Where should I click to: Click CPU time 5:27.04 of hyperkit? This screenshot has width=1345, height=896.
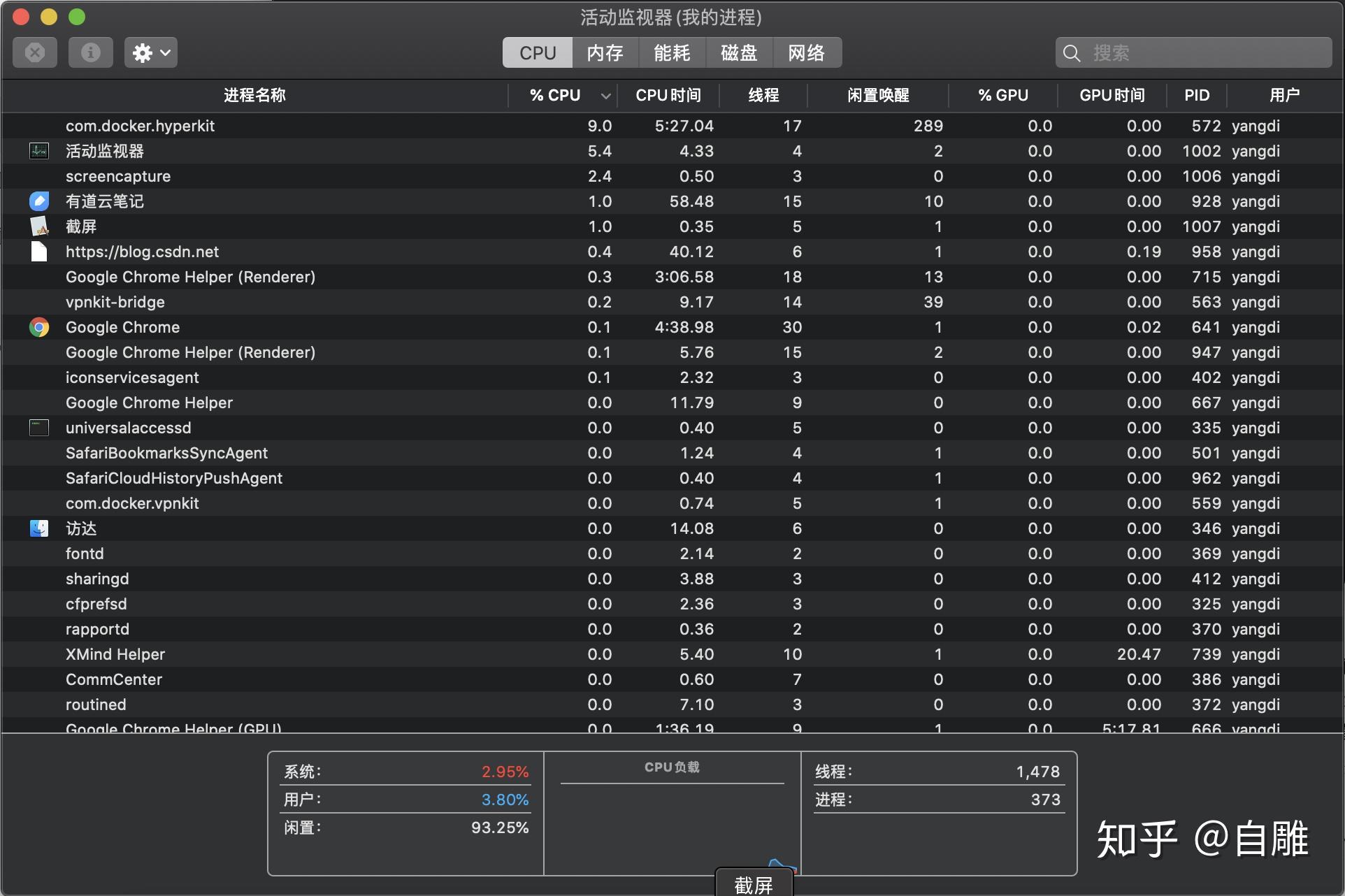point(684,126)
